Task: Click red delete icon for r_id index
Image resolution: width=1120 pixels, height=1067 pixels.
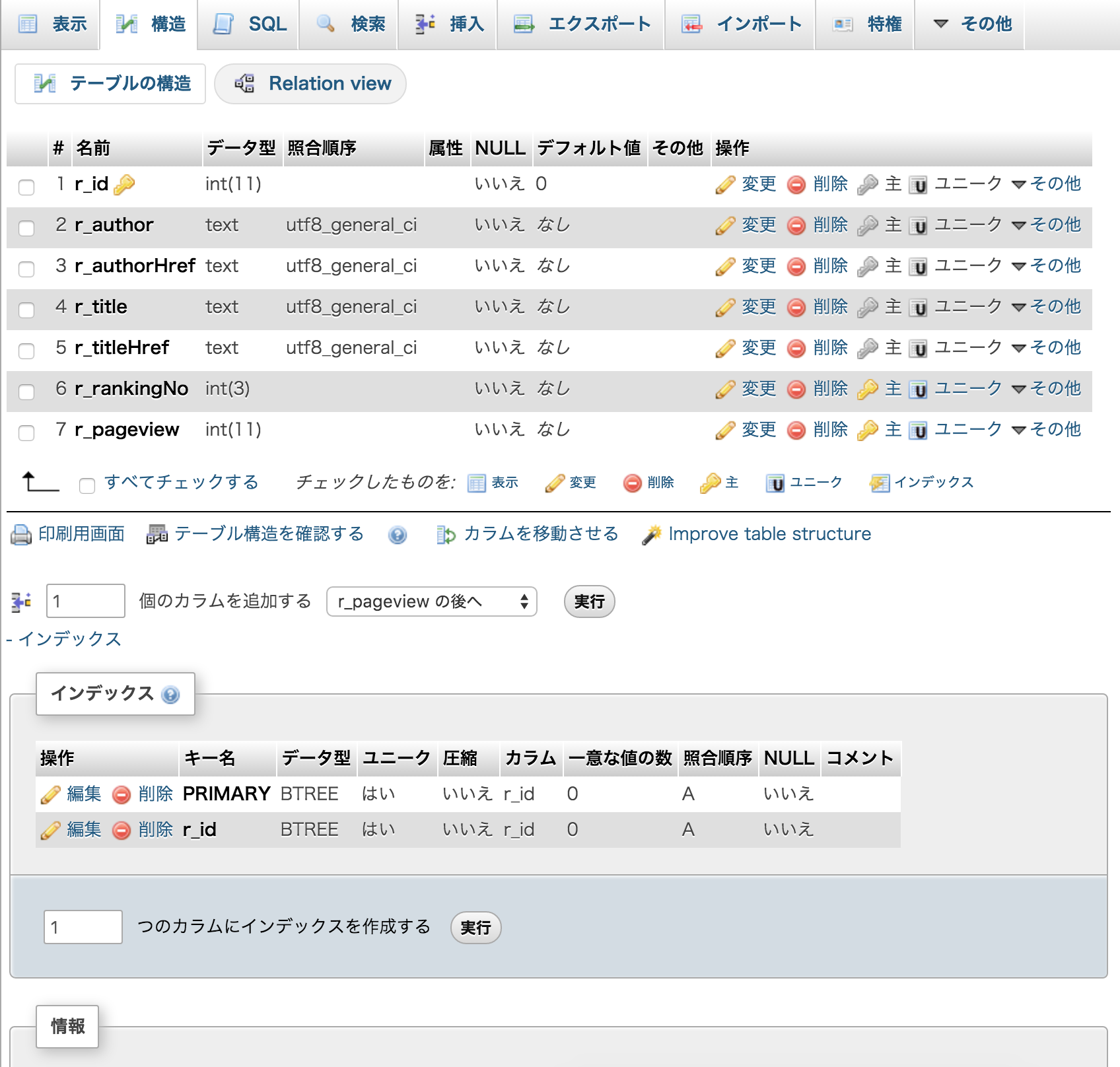Action: [122, 831]
